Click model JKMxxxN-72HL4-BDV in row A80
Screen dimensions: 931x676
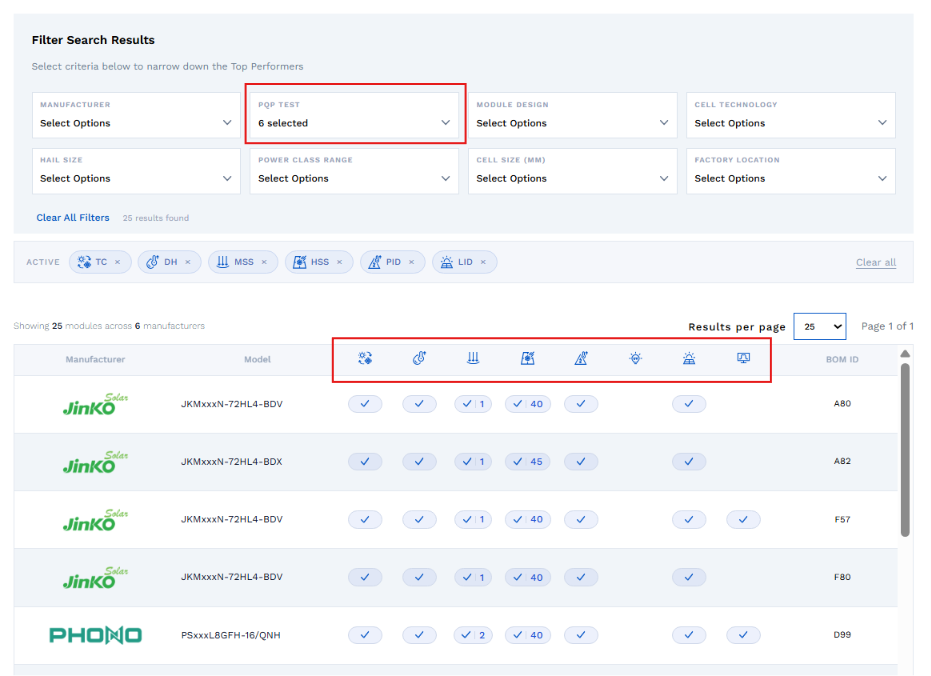(232, 404)
